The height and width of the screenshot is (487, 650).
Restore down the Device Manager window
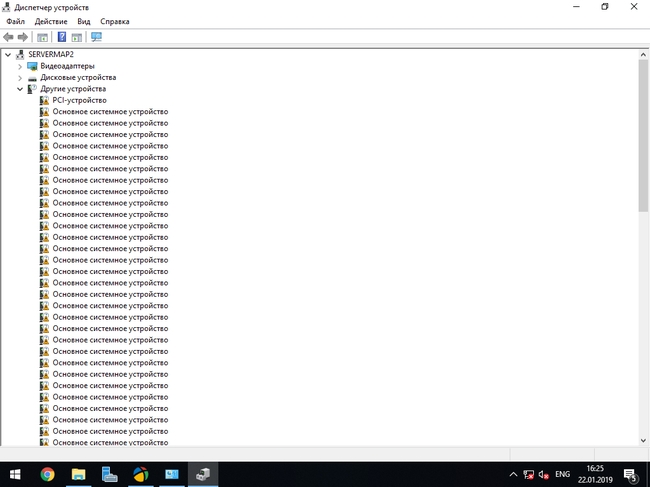tap(605, 7)
